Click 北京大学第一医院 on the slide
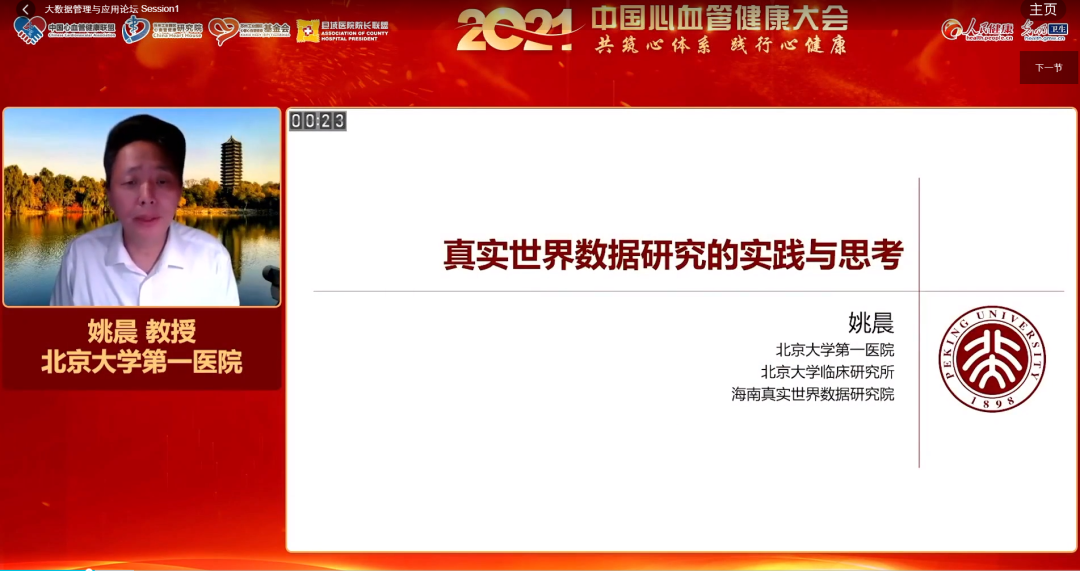 point(835,350)
